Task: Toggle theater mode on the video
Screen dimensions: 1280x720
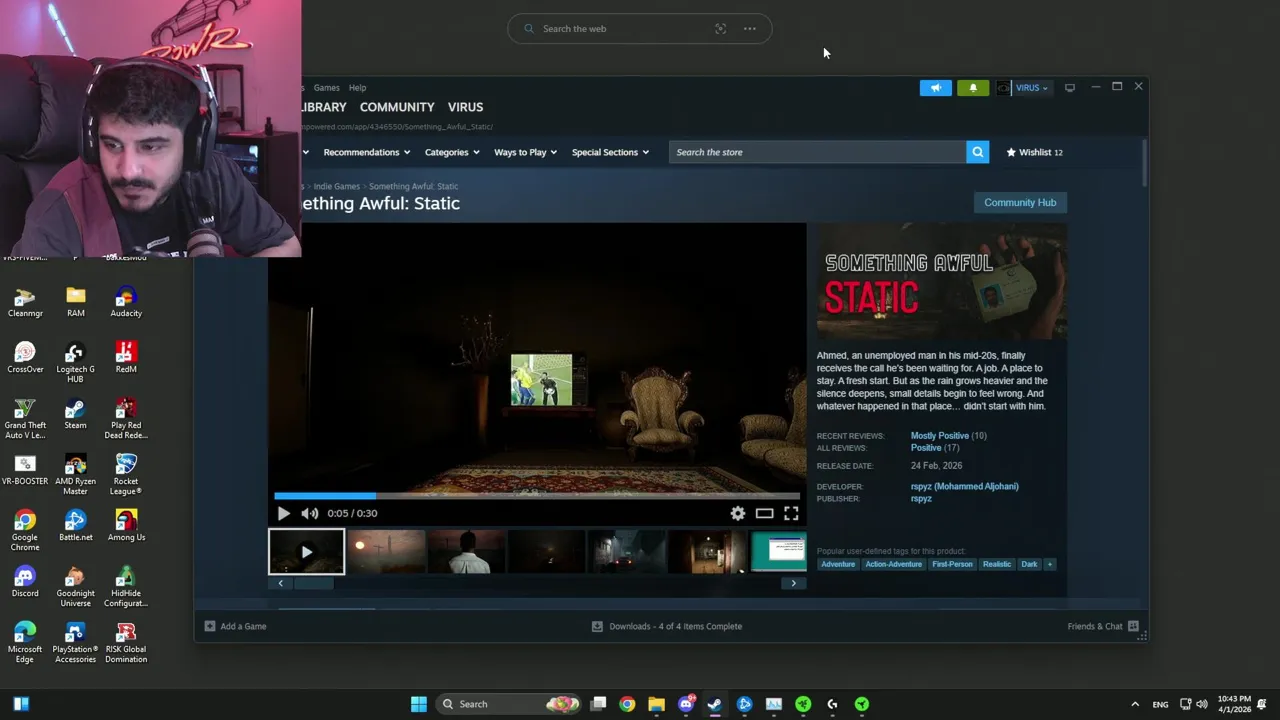Action: (x=764, y=513)
